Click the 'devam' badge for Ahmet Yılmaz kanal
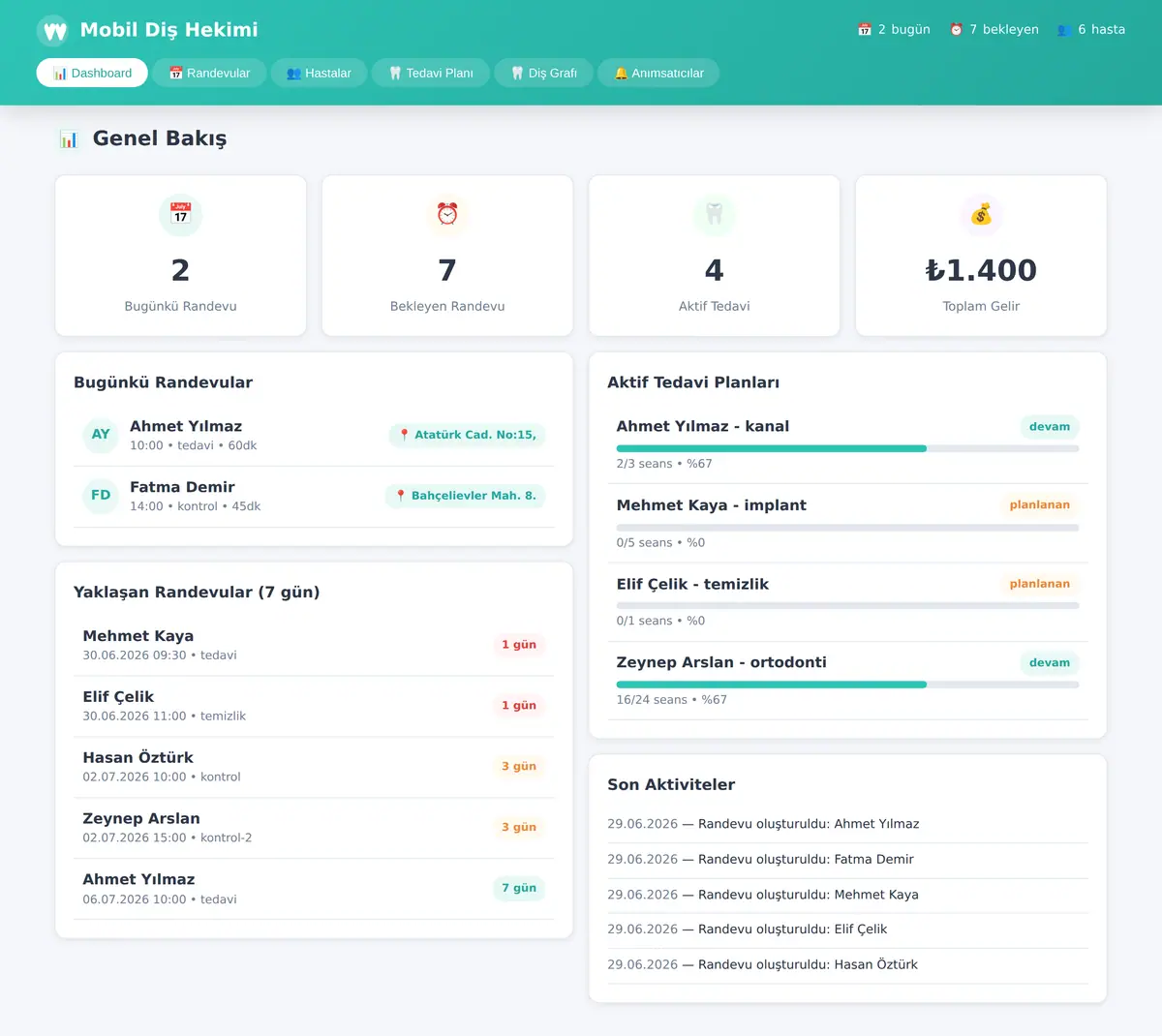1162x1036 pixels. coord(1050,427)
